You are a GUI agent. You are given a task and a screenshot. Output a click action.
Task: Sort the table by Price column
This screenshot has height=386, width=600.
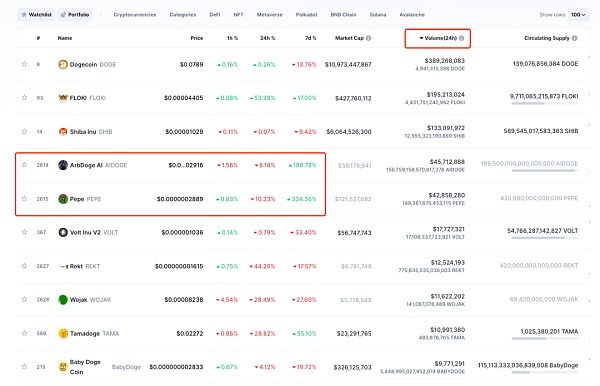point(197,38)
